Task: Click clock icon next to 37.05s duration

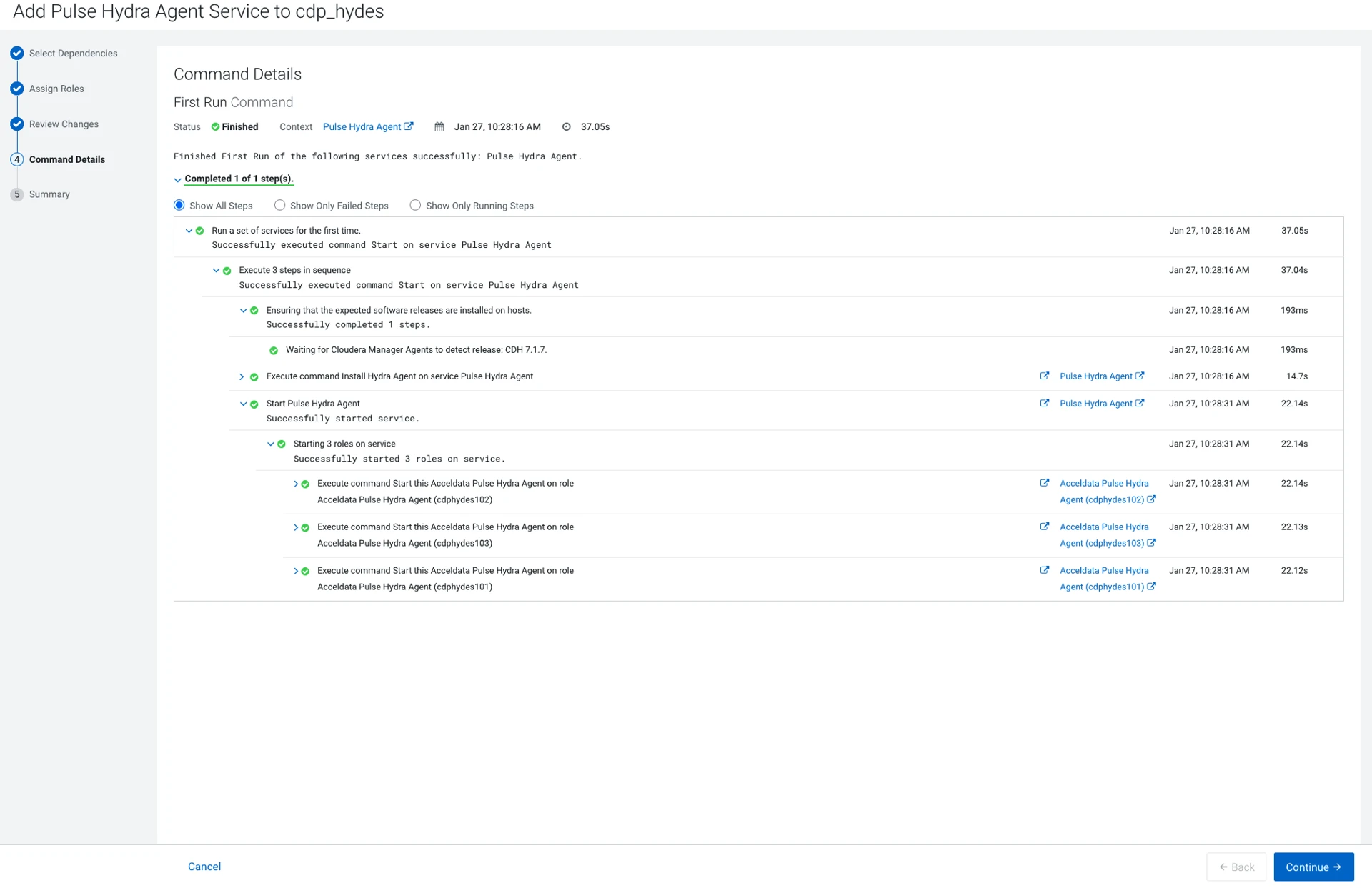Action: pyautogui.click(x=567, y=127)
